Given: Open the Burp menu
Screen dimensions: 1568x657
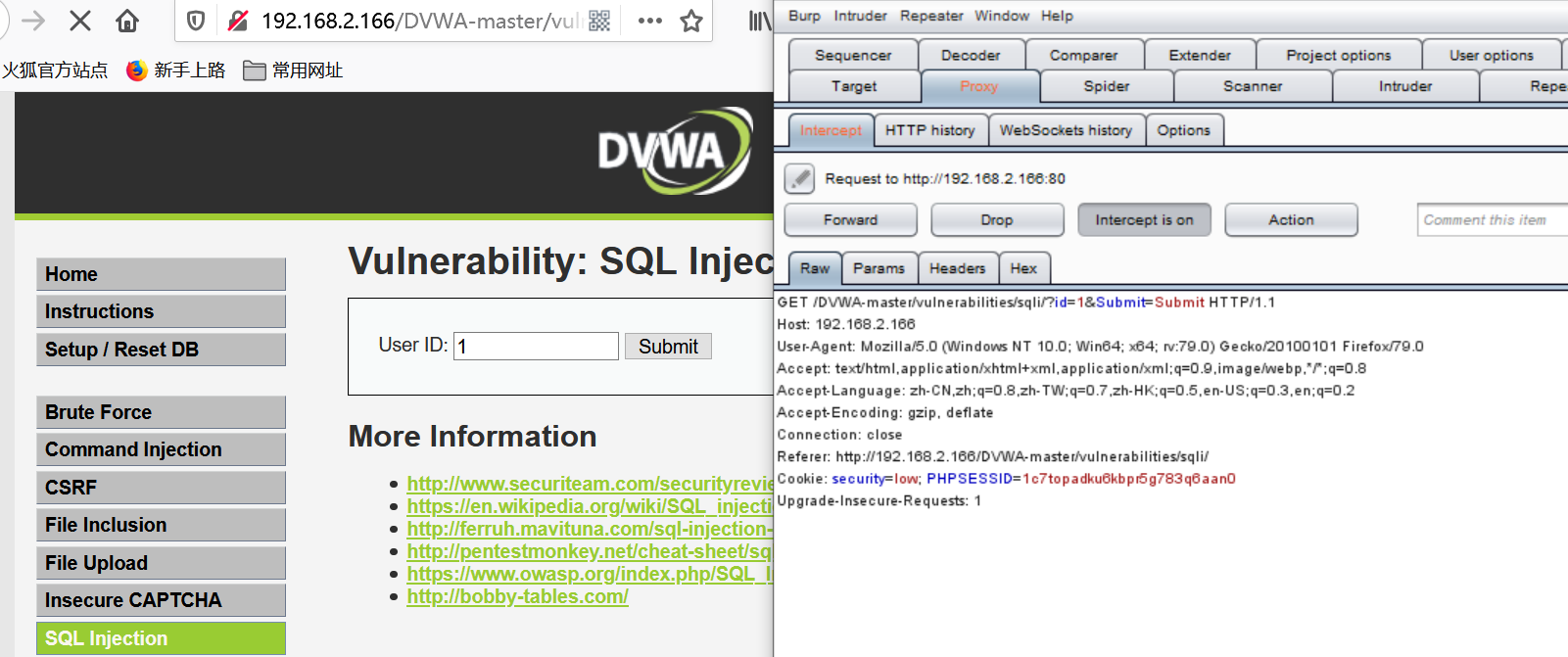Looking at the screenshot, I should click(804, 16).
